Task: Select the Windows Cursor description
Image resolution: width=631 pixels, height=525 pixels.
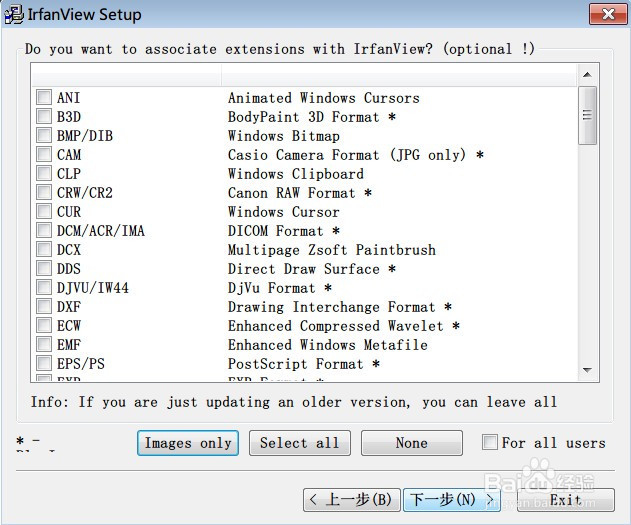Action: 284,212
